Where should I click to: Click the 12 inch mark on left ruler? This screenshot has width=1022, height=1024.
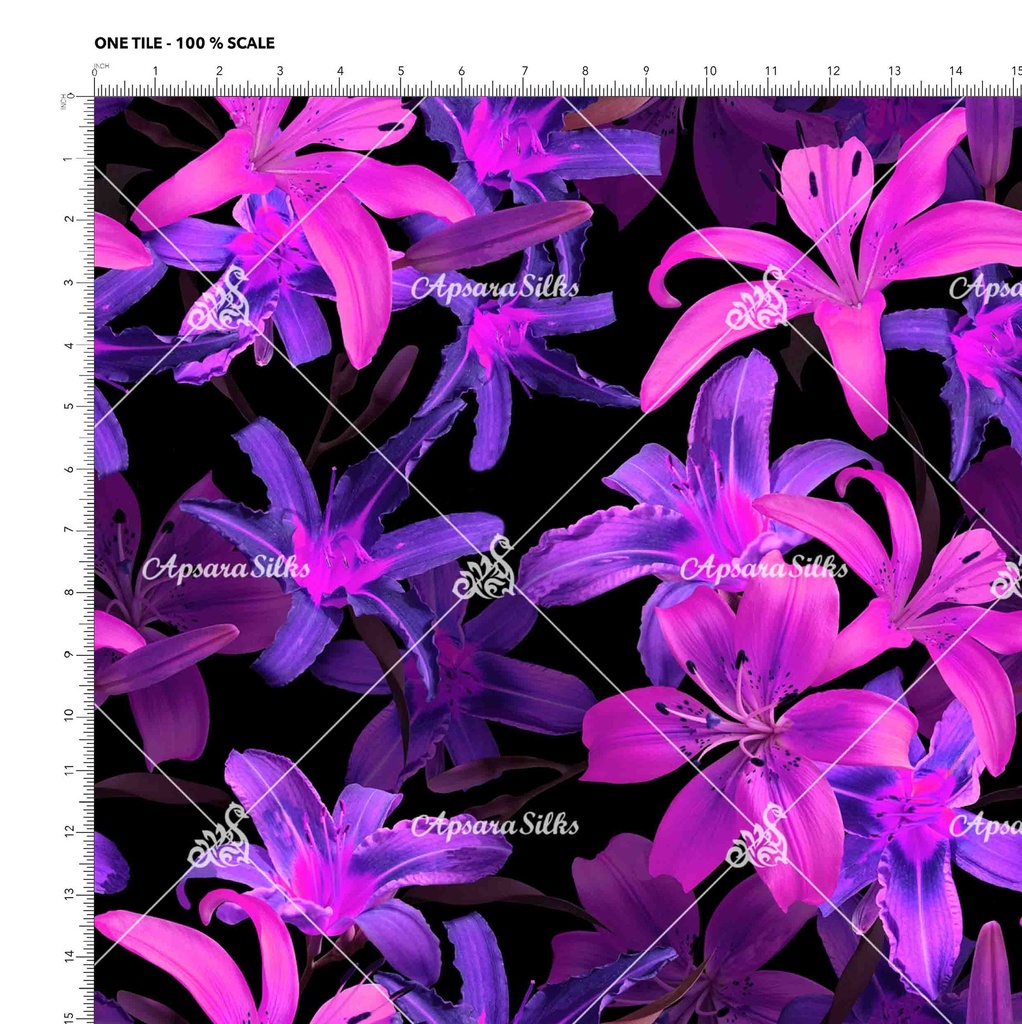70,830
